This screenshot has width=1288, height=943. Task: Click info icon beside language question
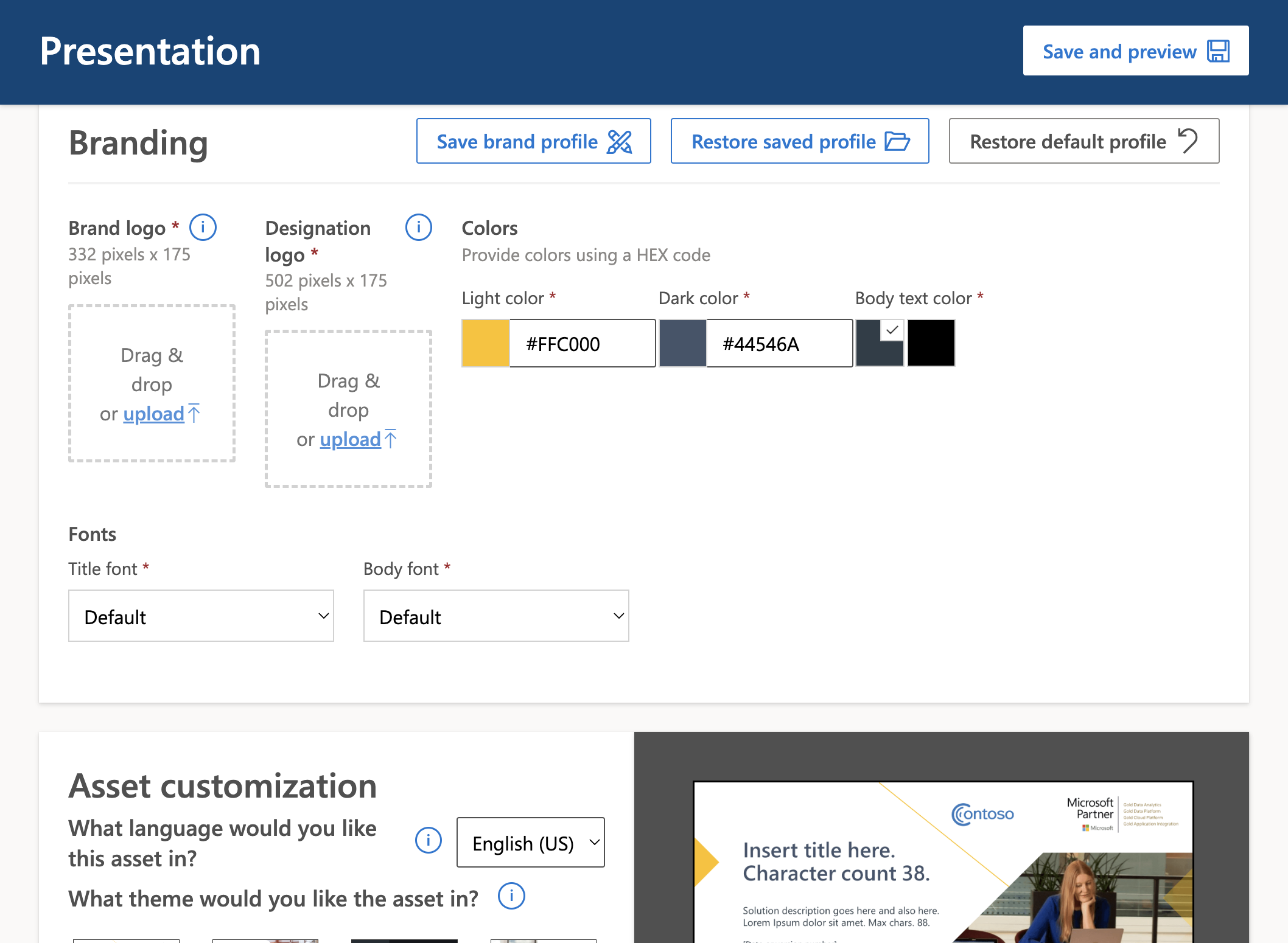coord(428,841)
